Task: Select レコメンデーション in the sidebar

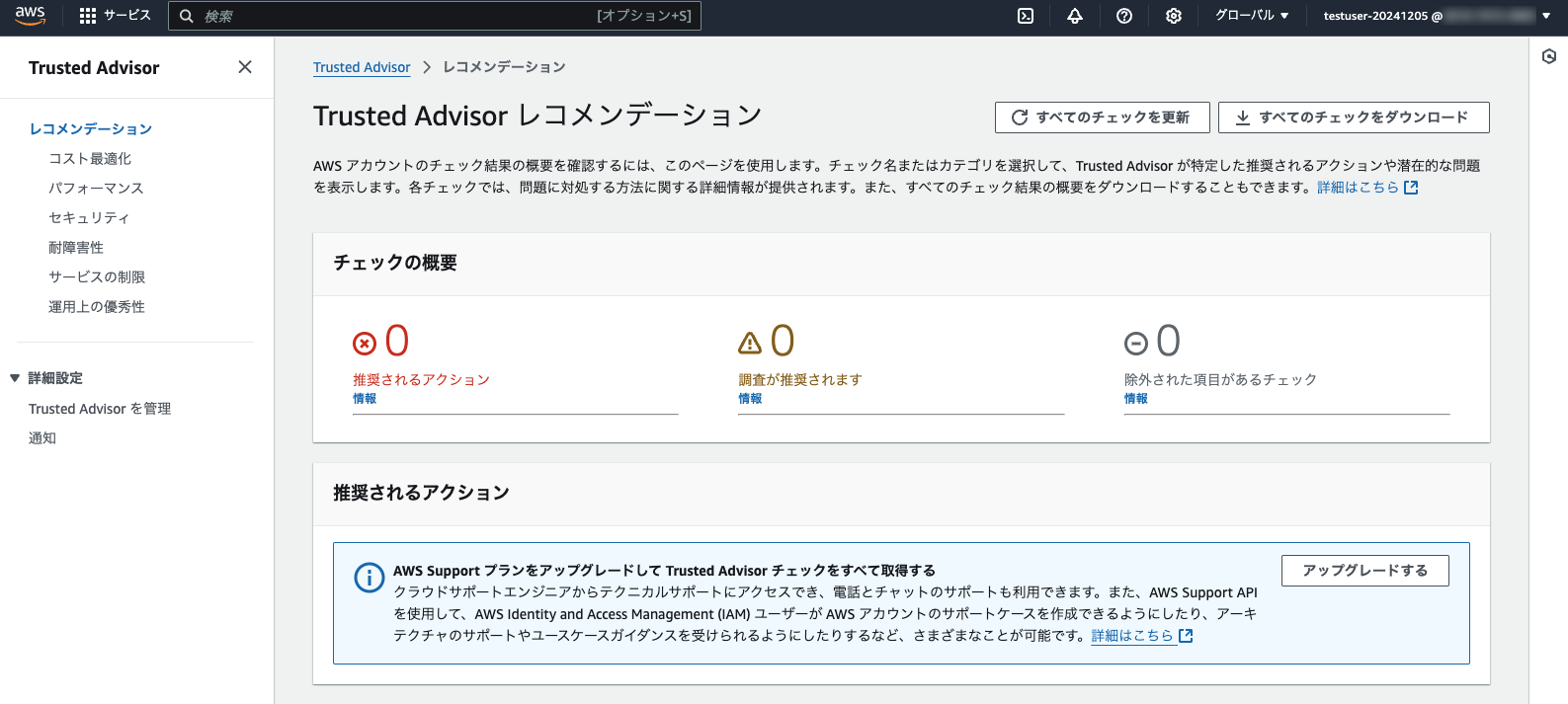Action: tap(90, 129)
